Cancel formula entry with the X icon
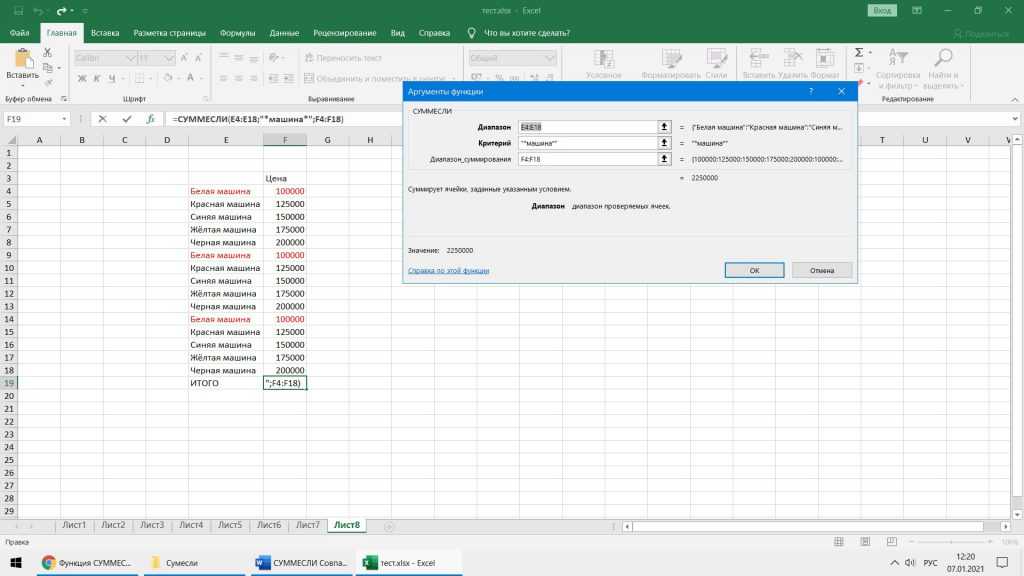 [x=103, y=119]
